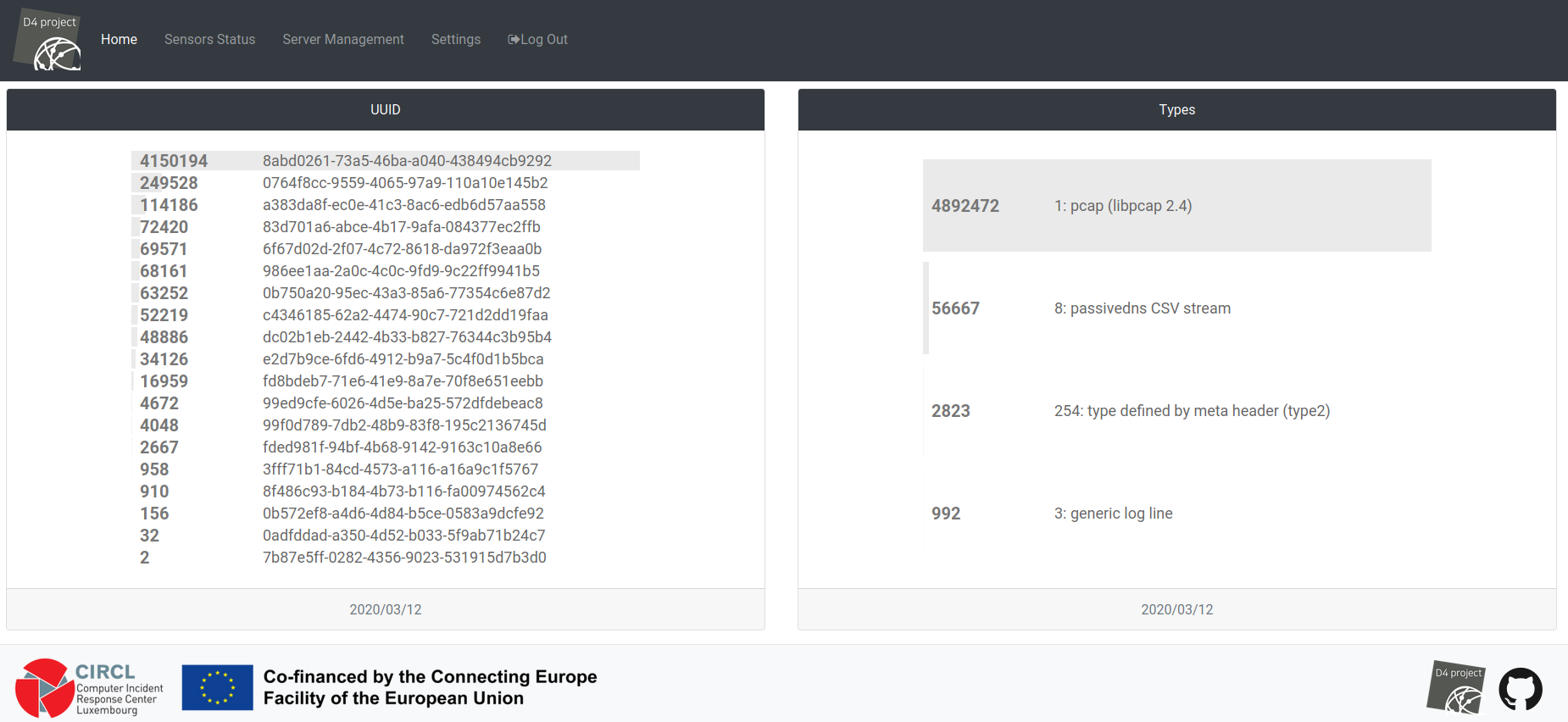Image resolution: width=1568 pixels, height=722 pixels.
Task: Select the generic log line type
Action: click(1113, 514)
